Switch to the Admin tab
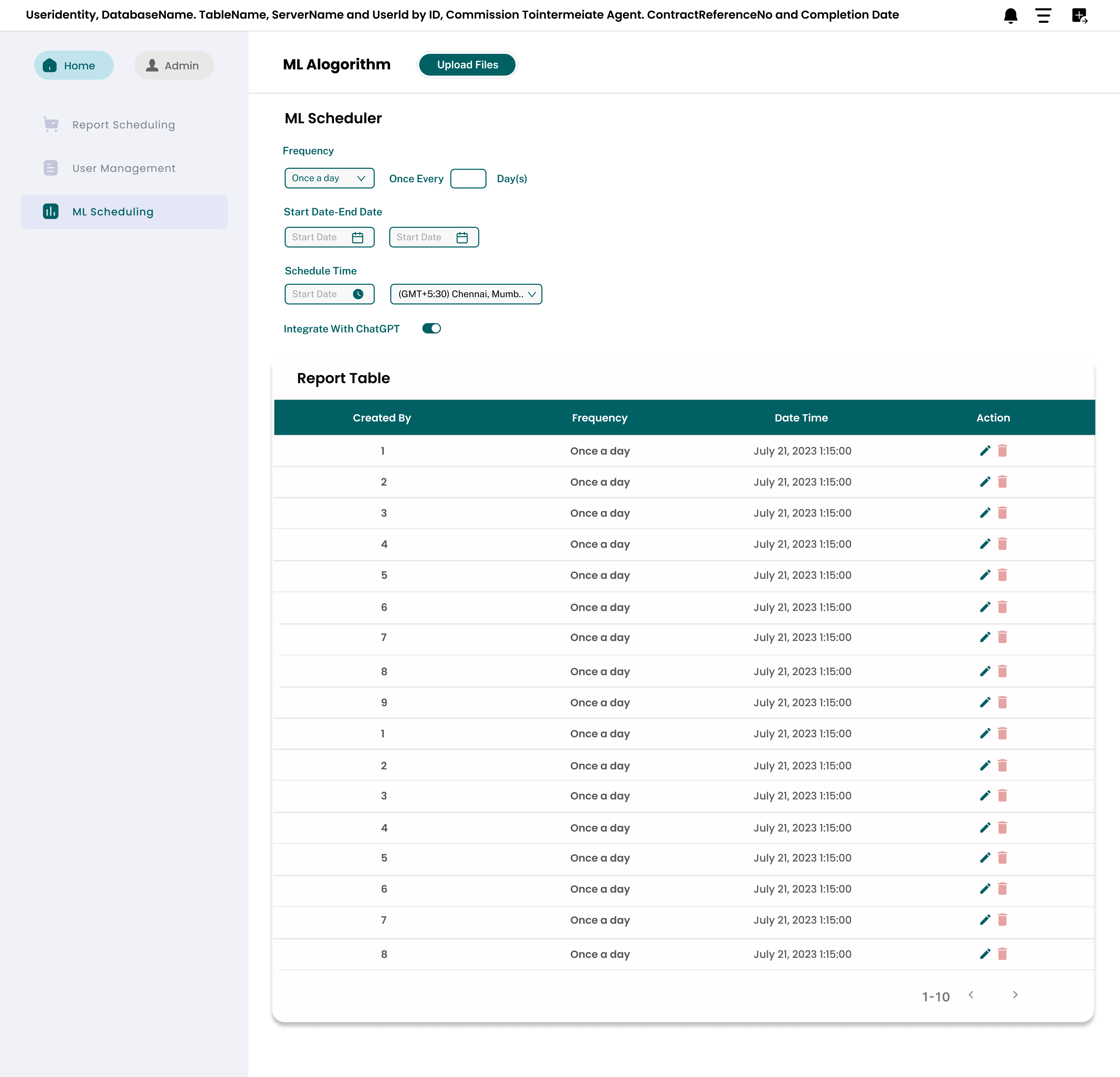The width and height of the screenshot is (1120, 1077). (174, 65)
